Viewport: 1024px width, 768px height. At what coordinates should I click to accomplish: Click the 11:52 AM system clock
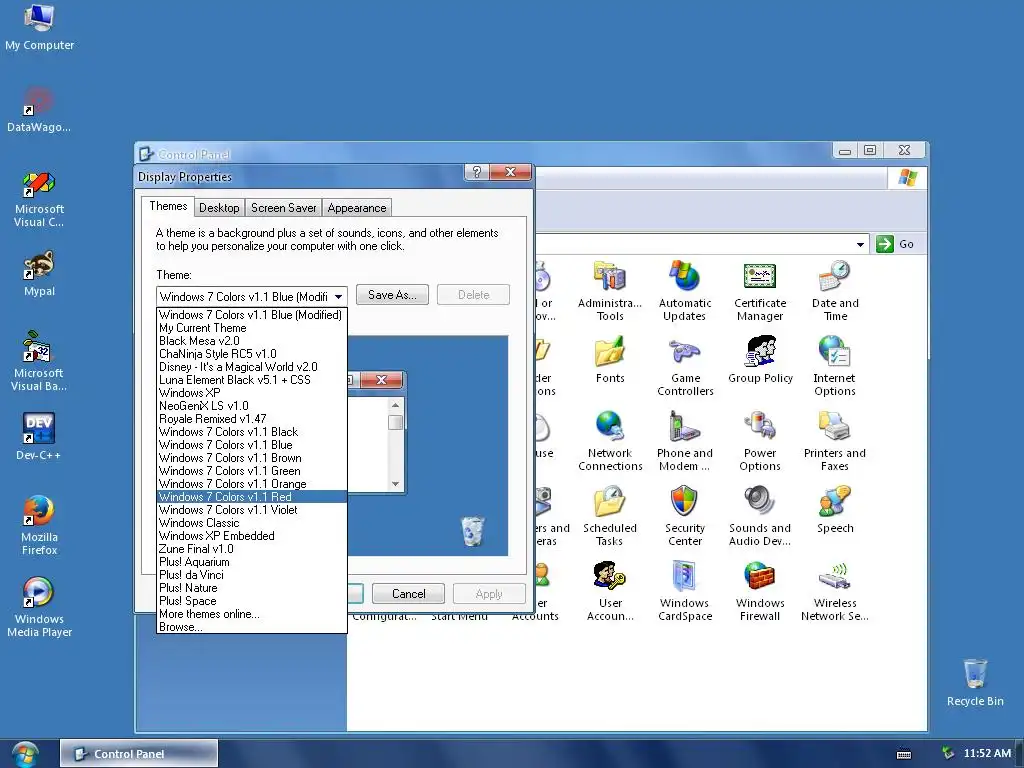(987, 754)
